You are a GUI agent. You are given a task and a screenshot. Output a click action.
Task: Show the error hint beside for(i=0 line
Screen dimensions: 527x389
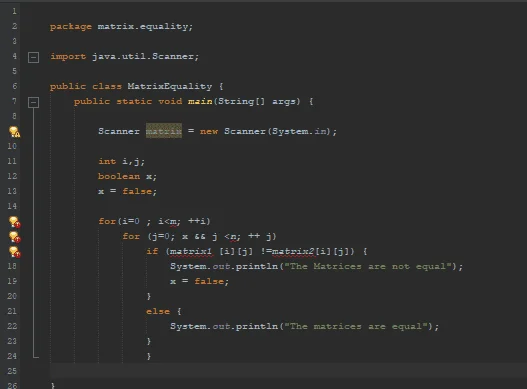14,222
